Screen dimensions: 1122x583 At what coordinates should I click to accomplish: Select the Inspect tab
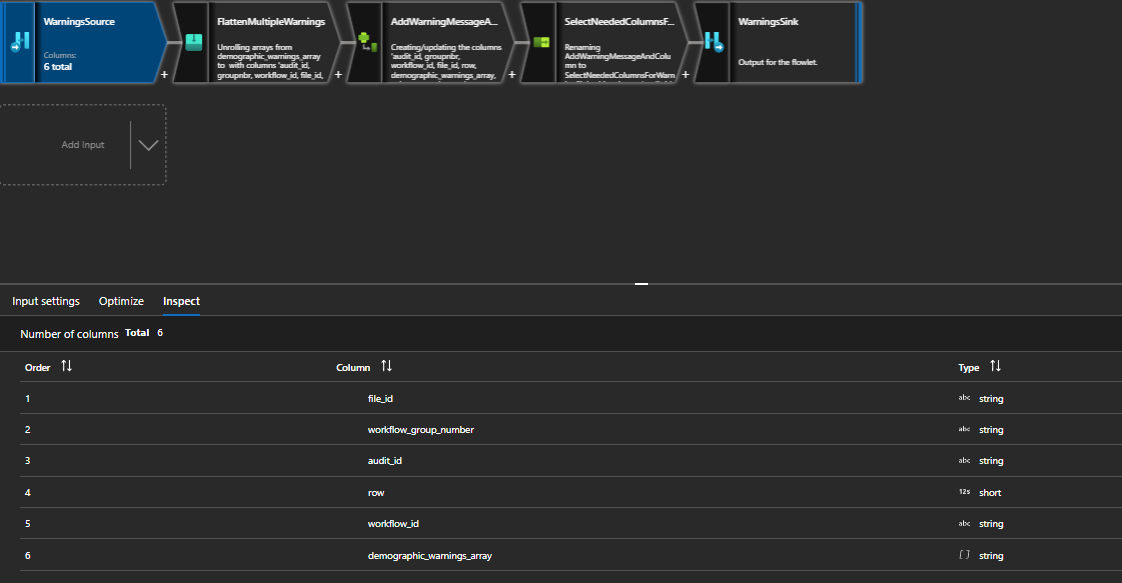[x=181, y=301]
